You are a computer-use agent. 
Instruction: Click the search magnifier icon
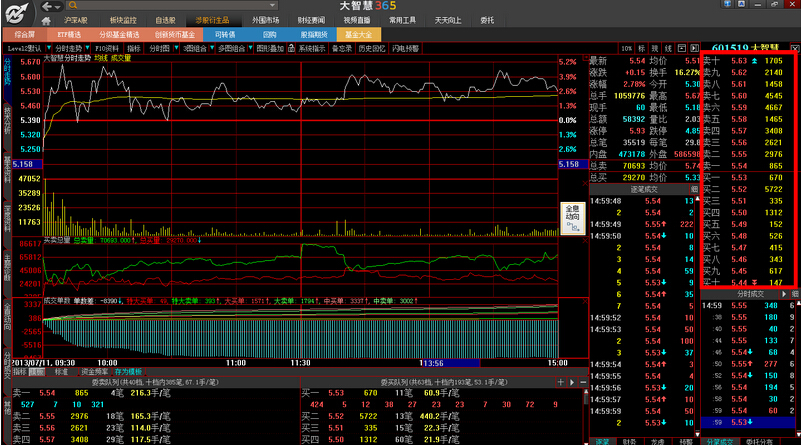coord(73,5)
